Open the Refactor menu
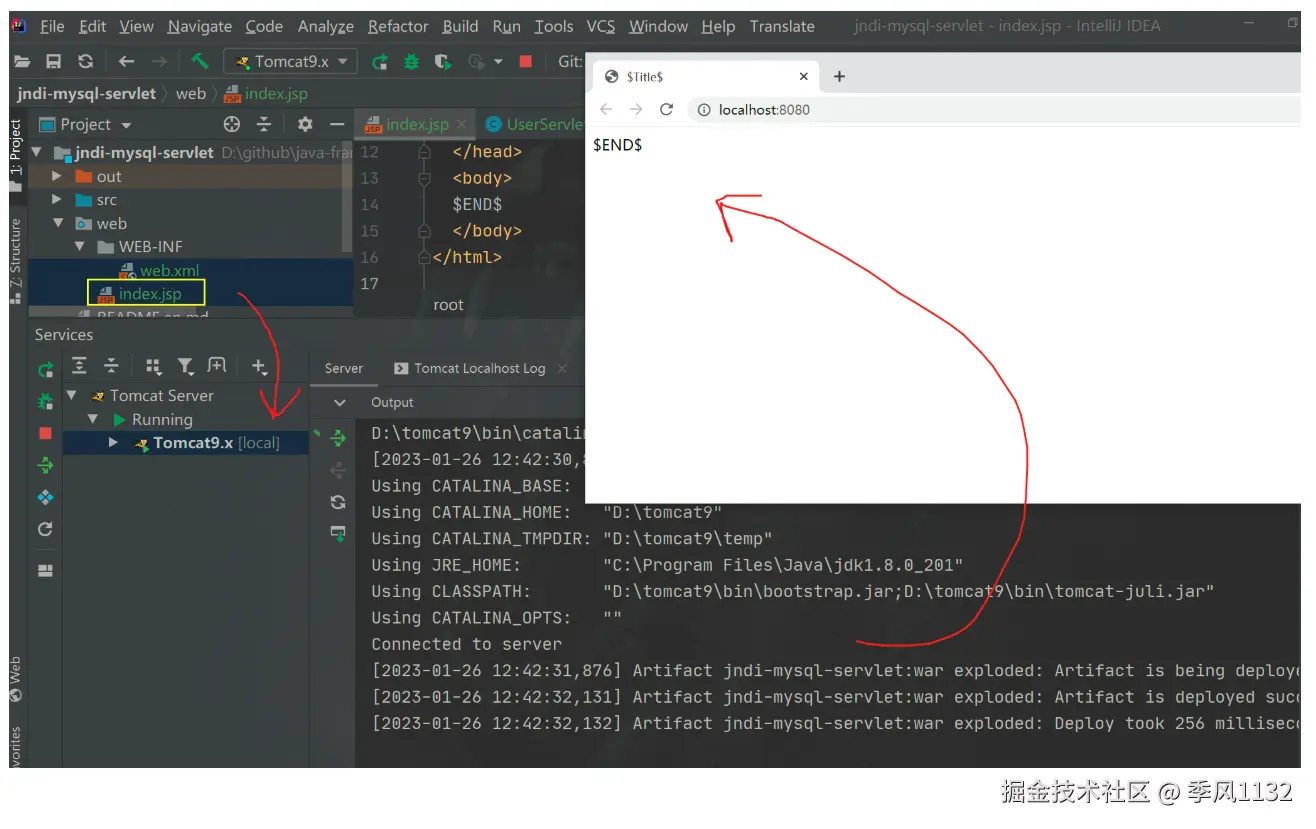The height and width of the screenshot is (829, 1316). [x=398, y=27]
